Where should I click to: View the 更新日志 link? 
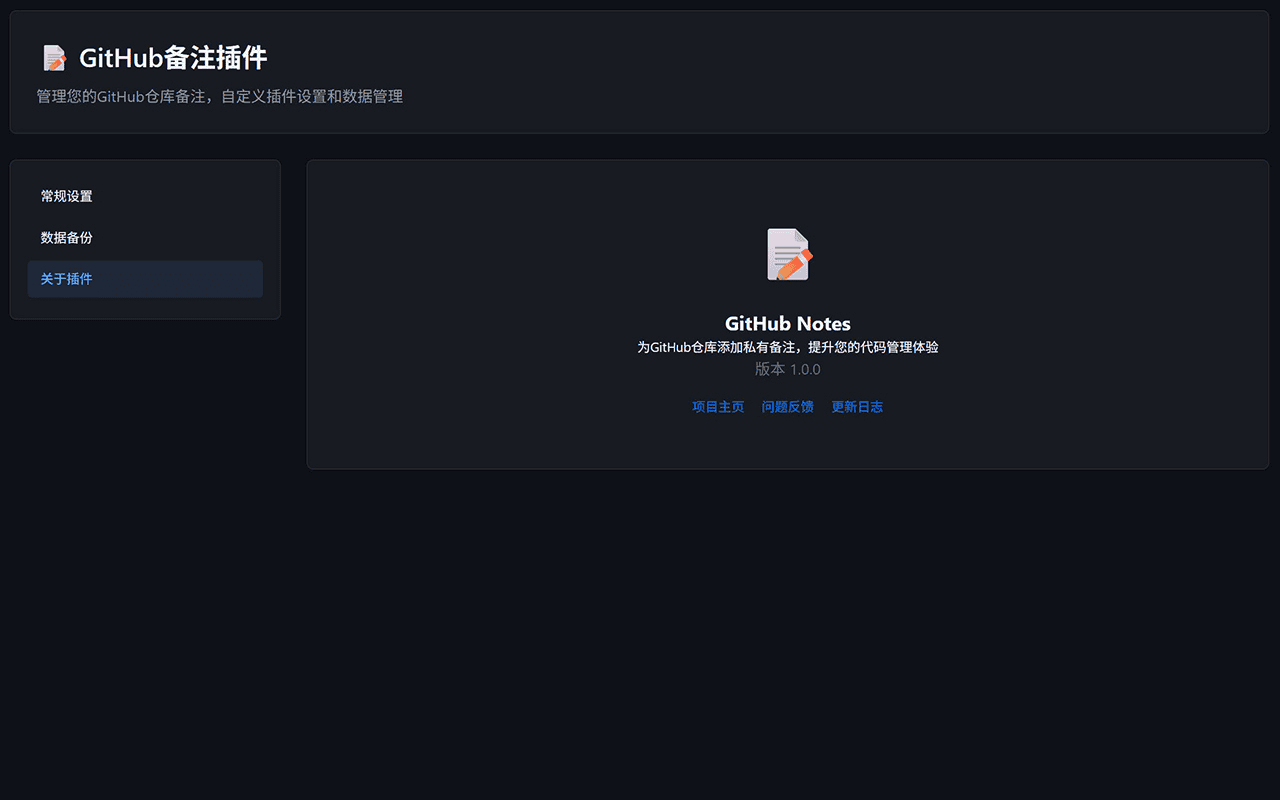857,407
